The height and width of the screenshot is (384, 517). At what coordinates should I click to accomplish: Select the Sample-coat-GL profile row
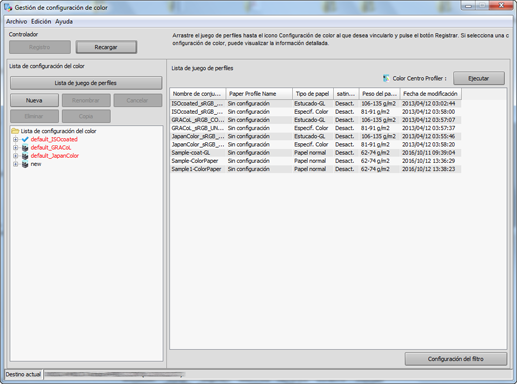[x=315, y=153]
